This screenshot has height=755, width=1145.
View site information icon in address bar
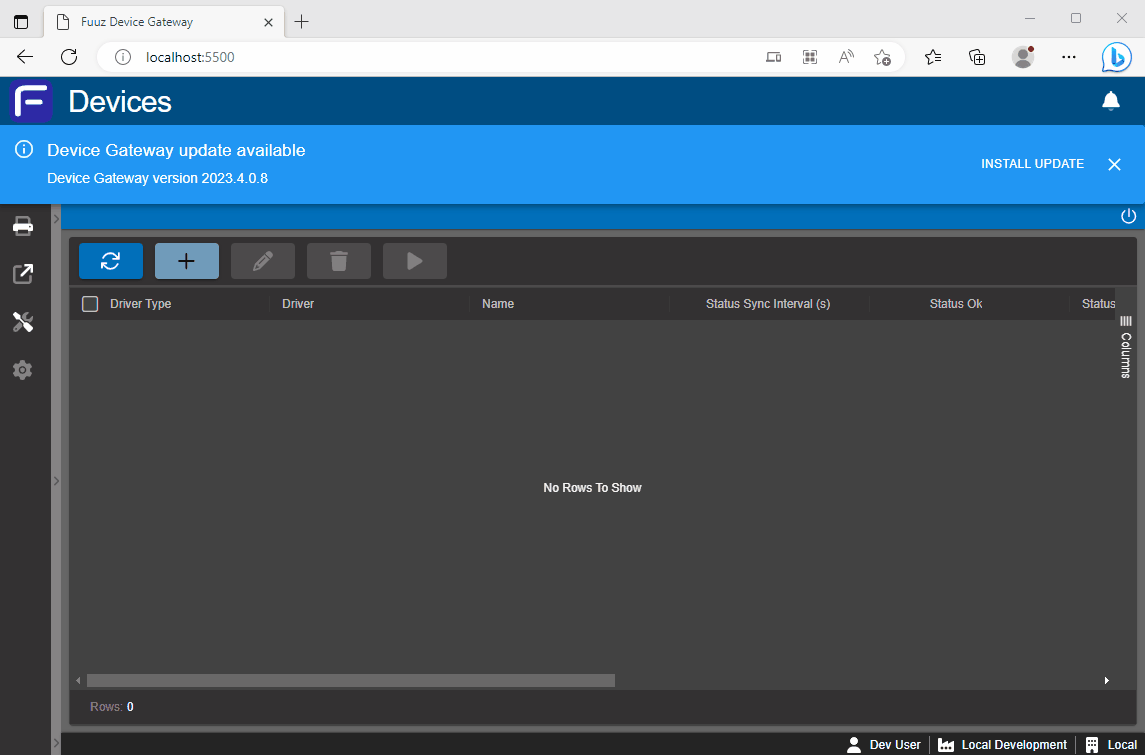point(123,57)
